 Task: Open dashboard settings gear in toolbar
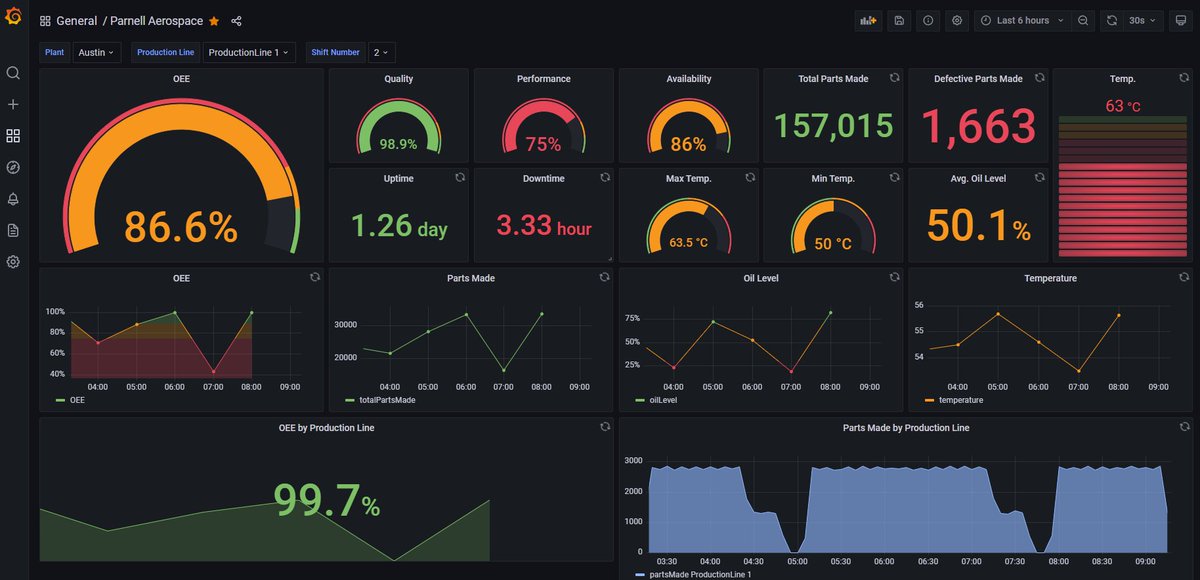[957, 20]
